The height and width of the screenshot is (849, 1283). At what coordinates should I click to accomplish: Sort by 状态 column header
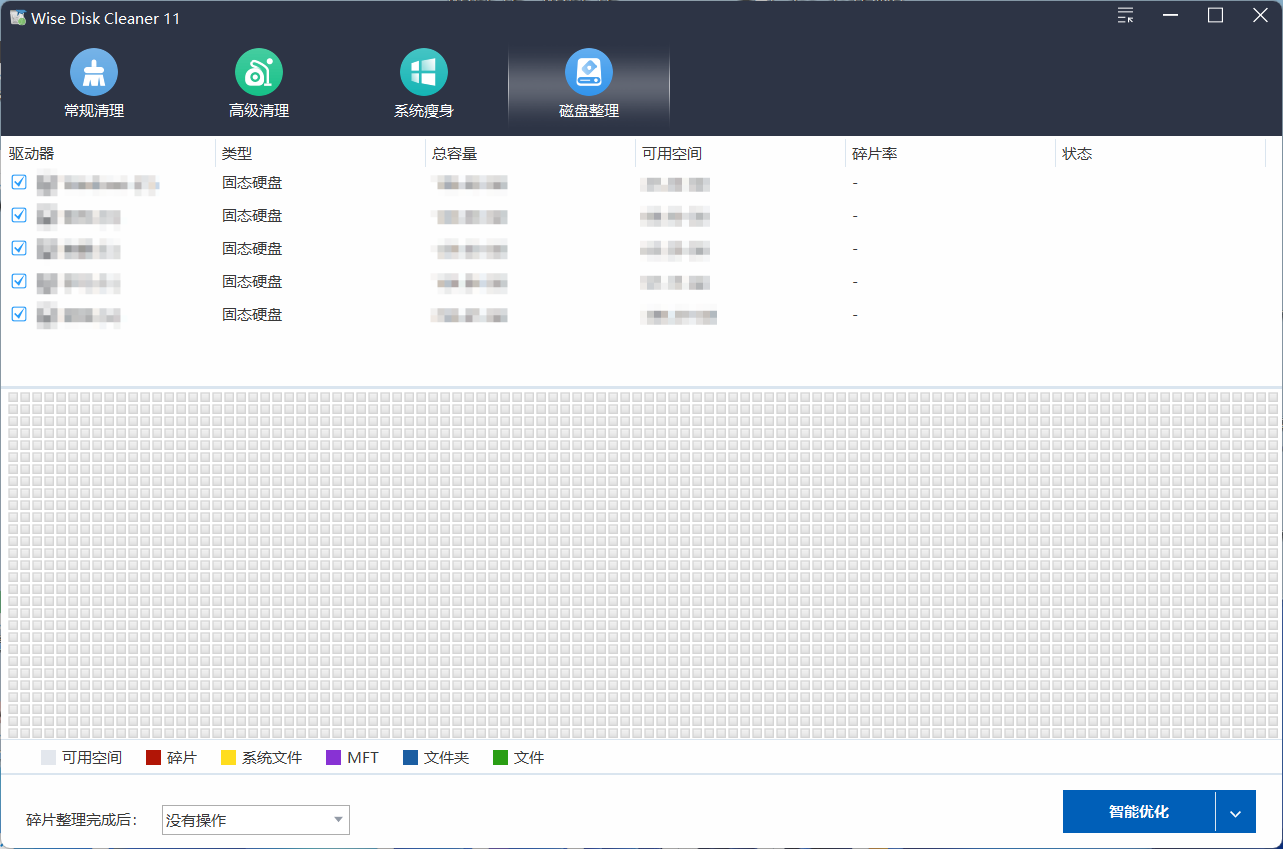pos(1077,154)
